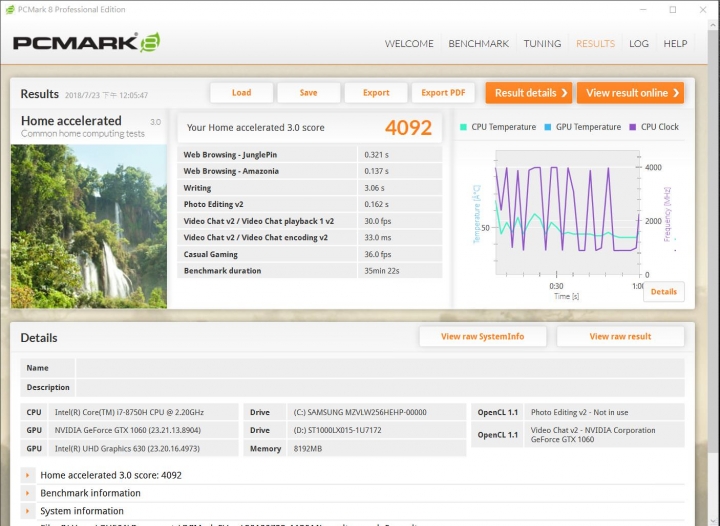Click the Intel UHD Graphics 630 entry
Screen dimensions: 720x526
coord(127,449)
